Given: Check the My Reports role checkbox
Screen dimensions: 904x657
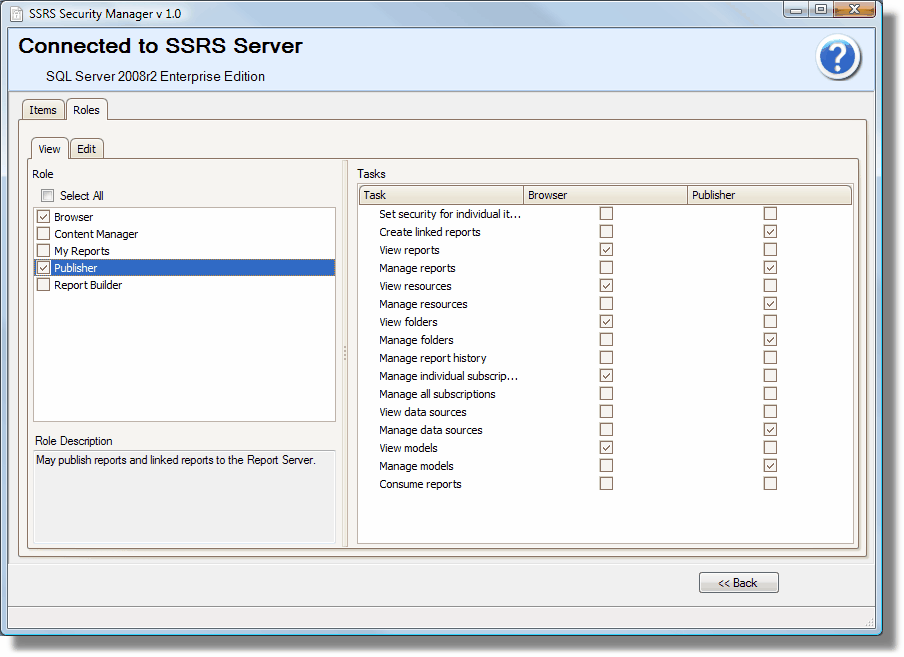Looking at the screenshot, I should pos(43,251).
